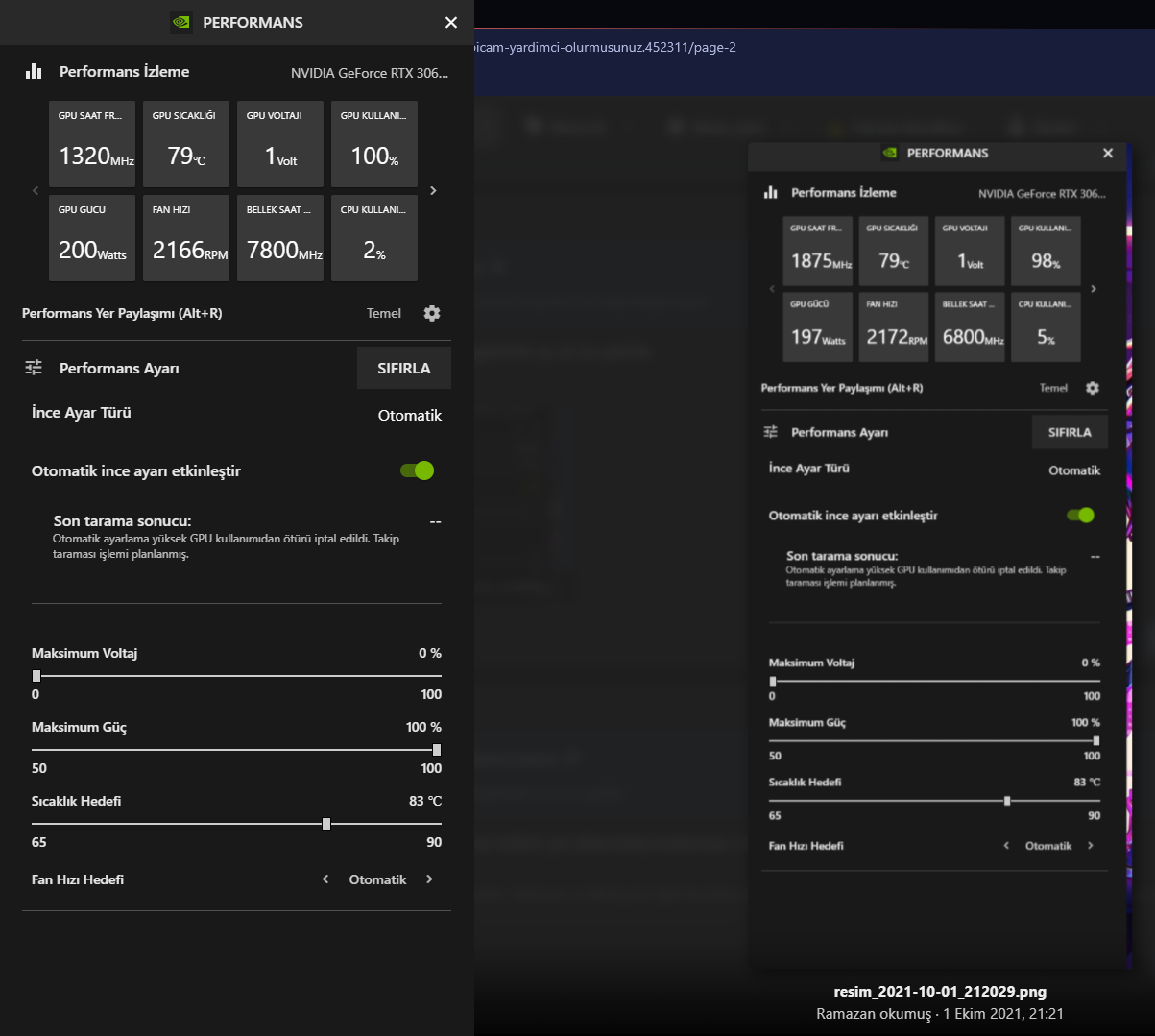Click the Performans İzleme bar chart icon

tap(34, 72)
